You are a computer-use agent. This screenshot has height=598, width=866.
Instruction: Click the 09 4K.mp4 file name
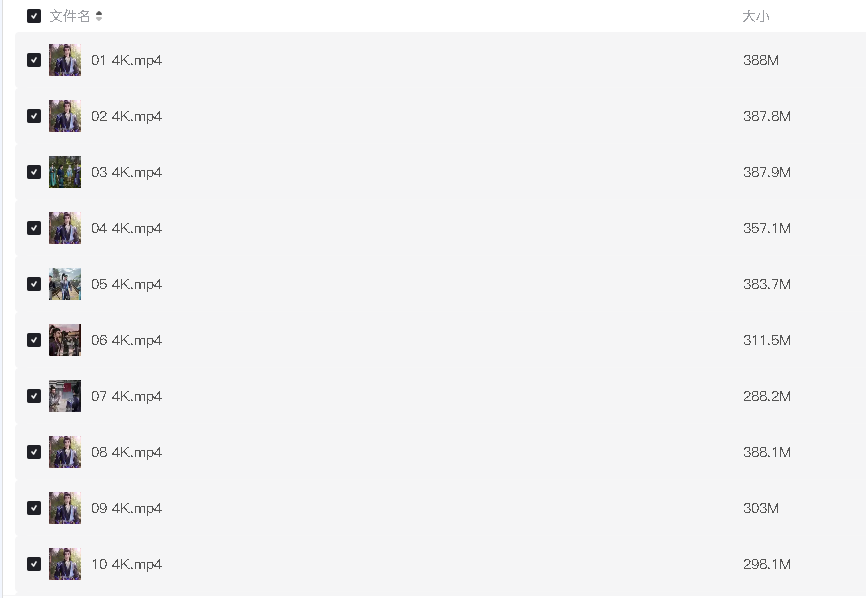126,508
